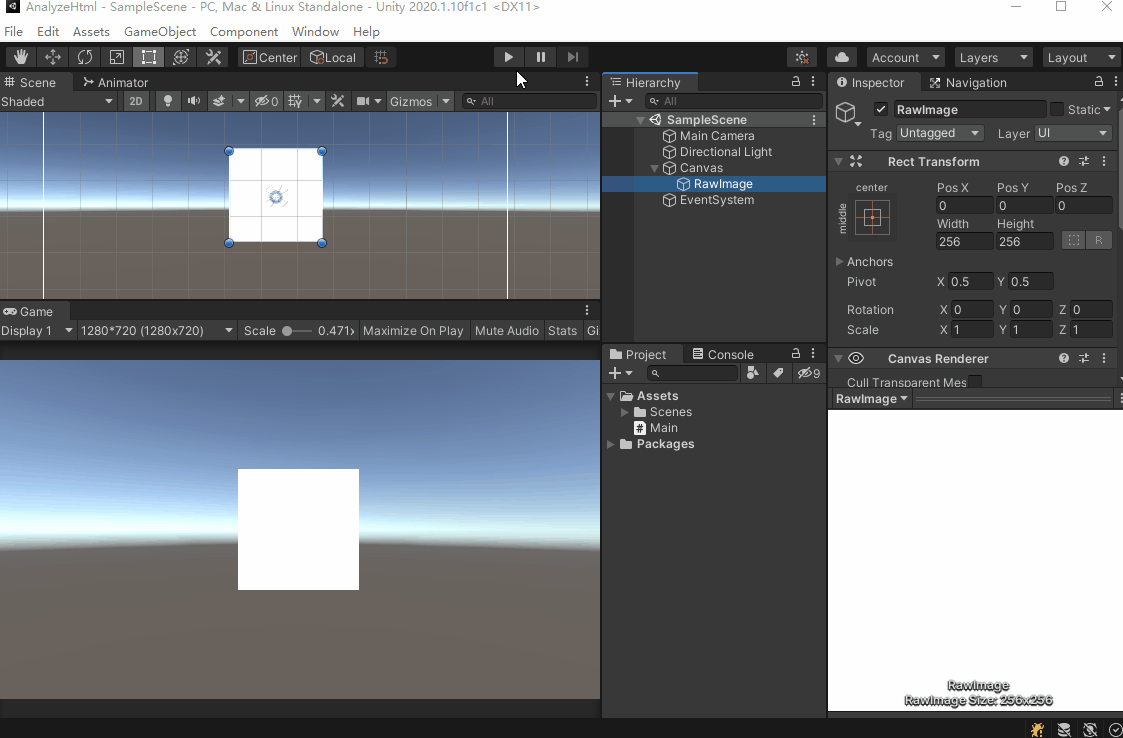Toggle RawImage active checkbox
Viewport: 1123px width, 738px height.
point(881,110)
